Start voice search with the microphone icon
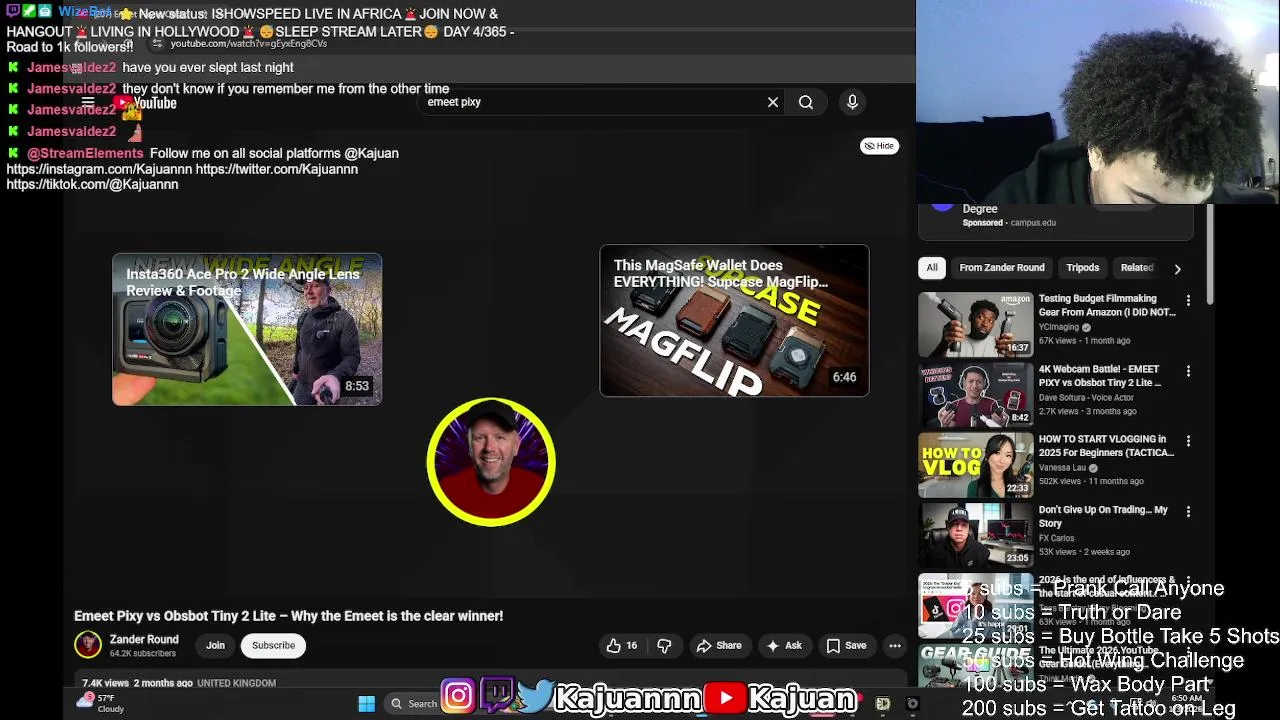 pos(852,102)
